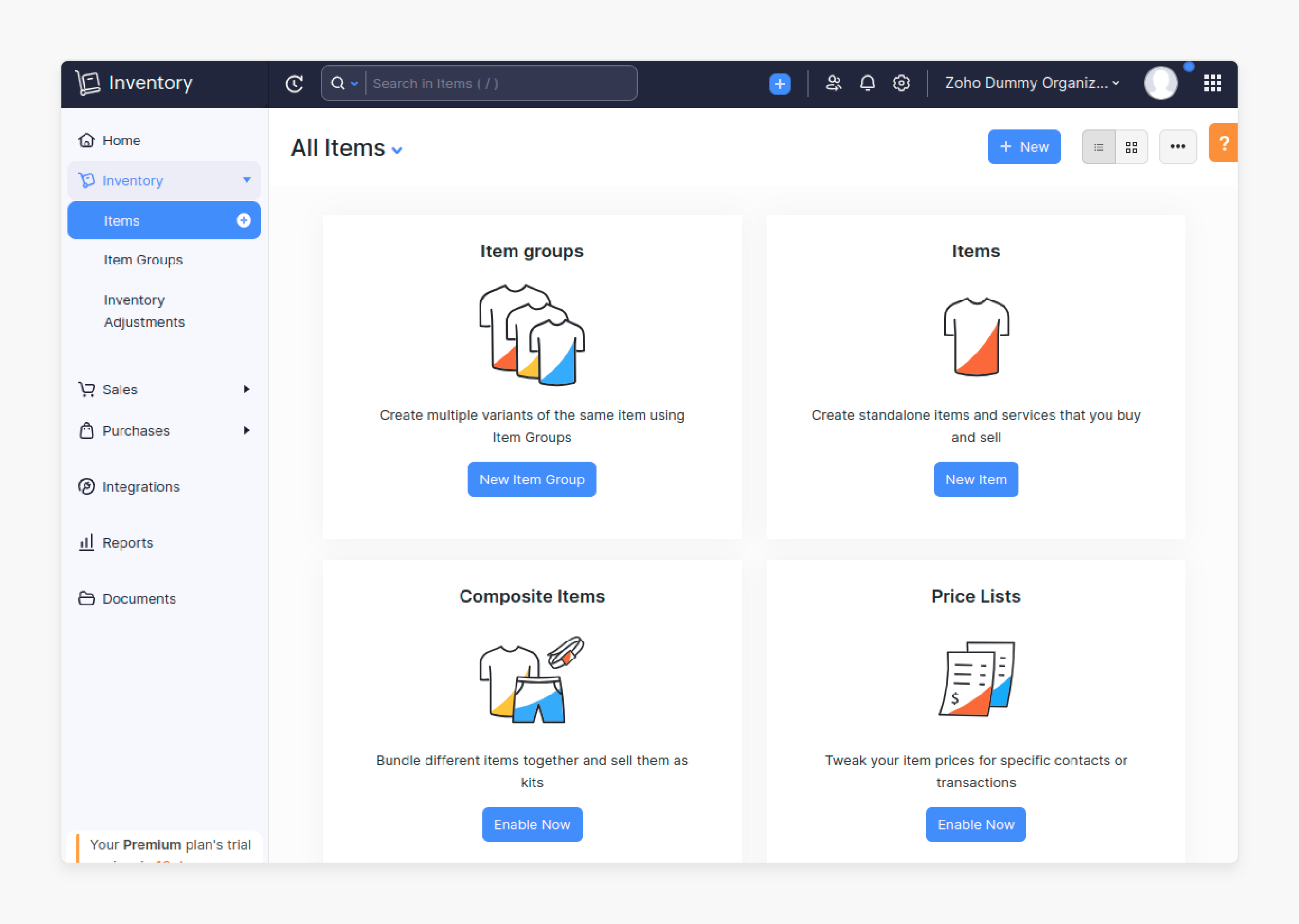Click the Inventory section icon in sidebar
This screenshot has width=1299, height=924.
tap(86, 180)
